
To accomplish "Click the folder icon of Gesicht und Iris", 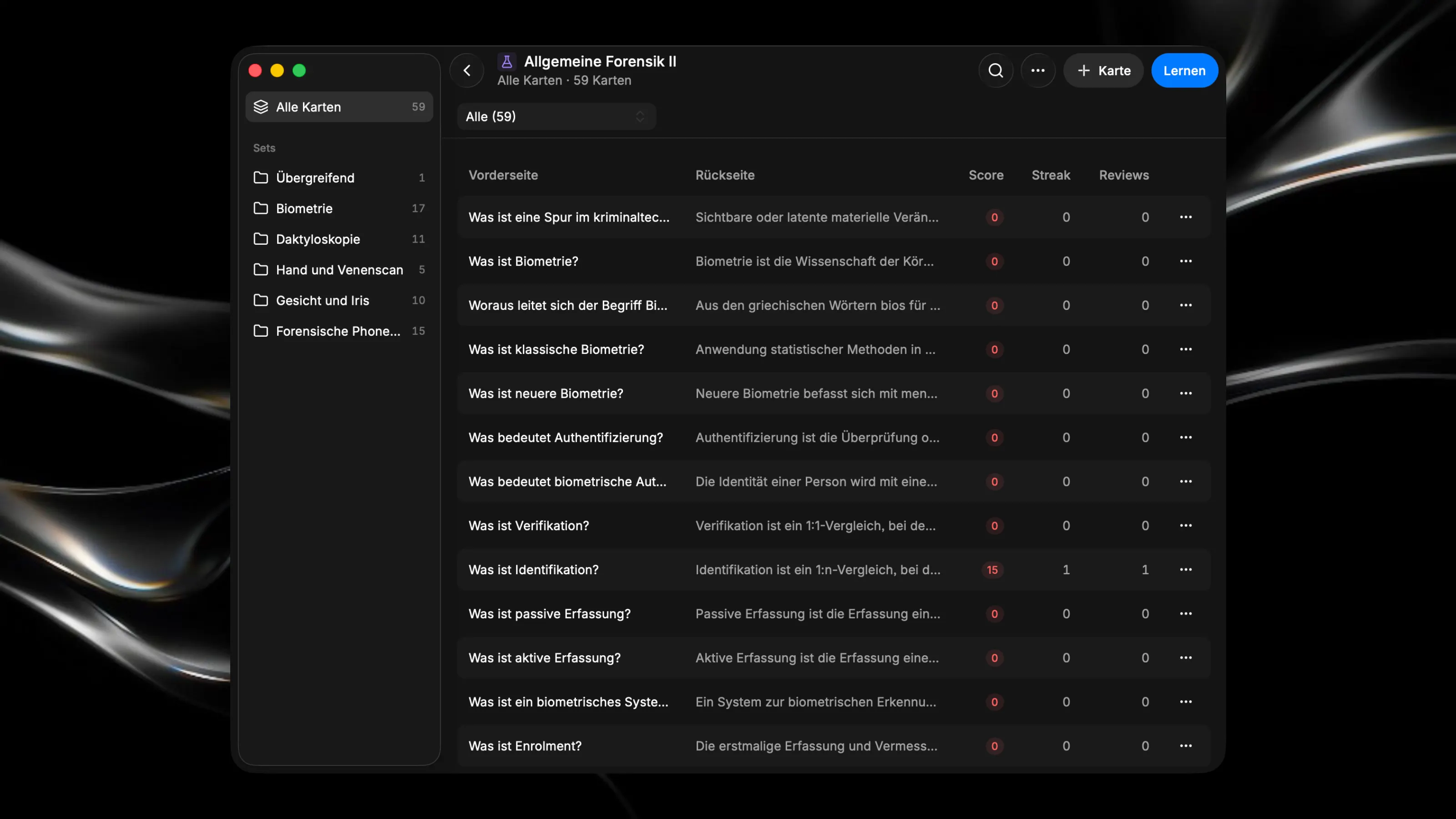I will [x=261, y=300].
